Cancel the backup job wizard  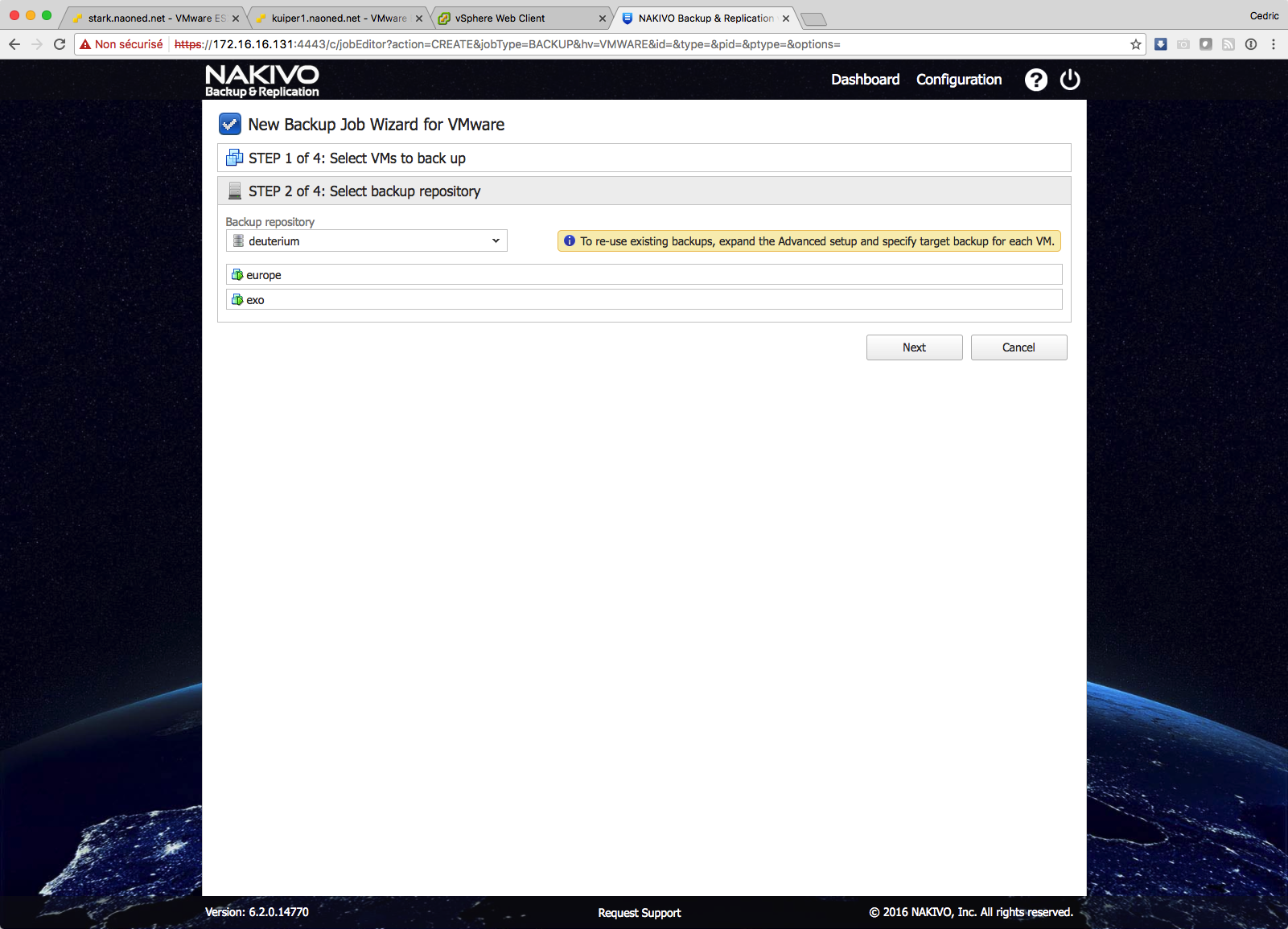pos(1018,347)
